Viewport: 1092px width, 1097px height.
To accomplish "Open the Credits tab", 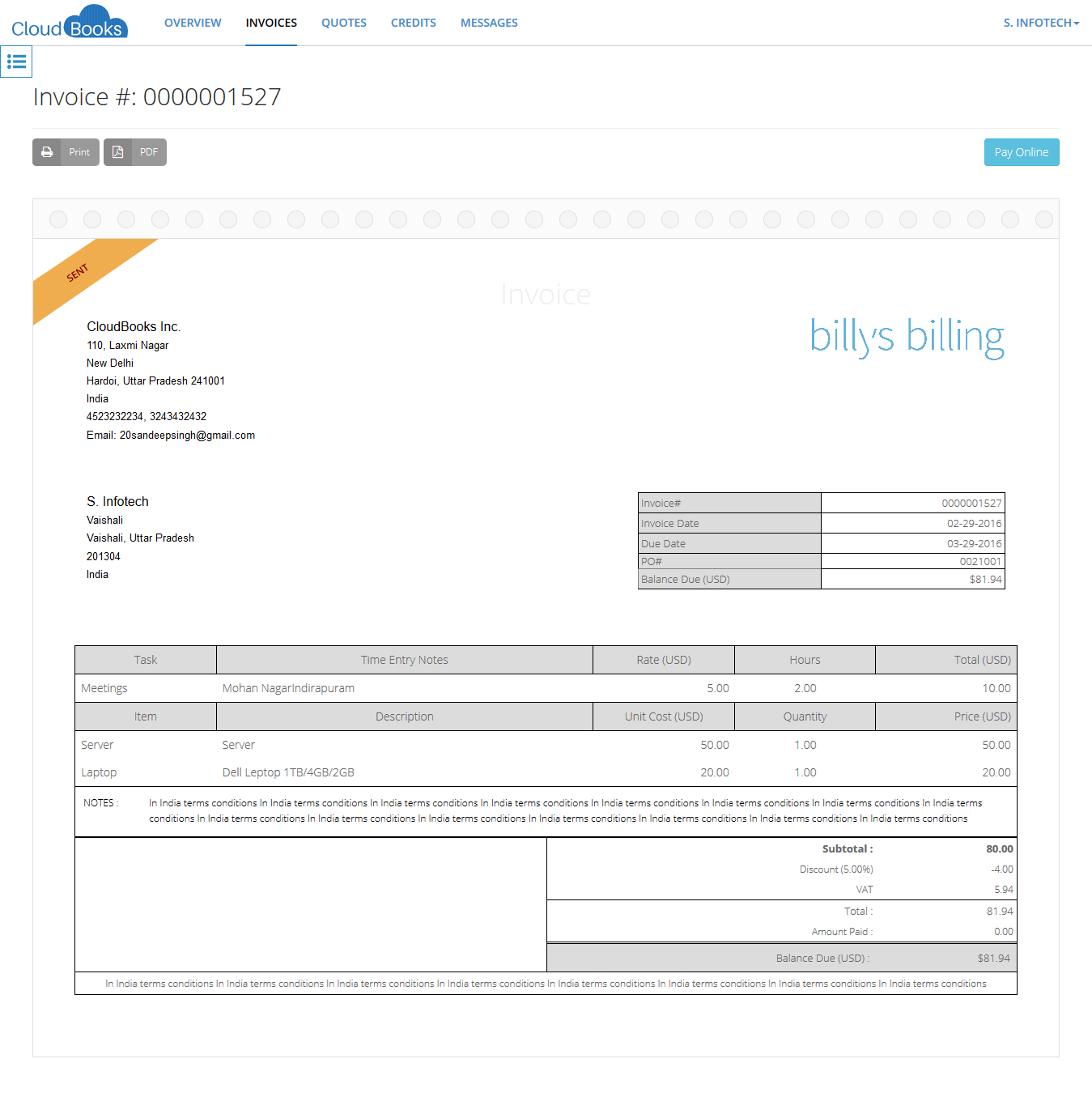I will pyautogui.click(x=414, y=23).
